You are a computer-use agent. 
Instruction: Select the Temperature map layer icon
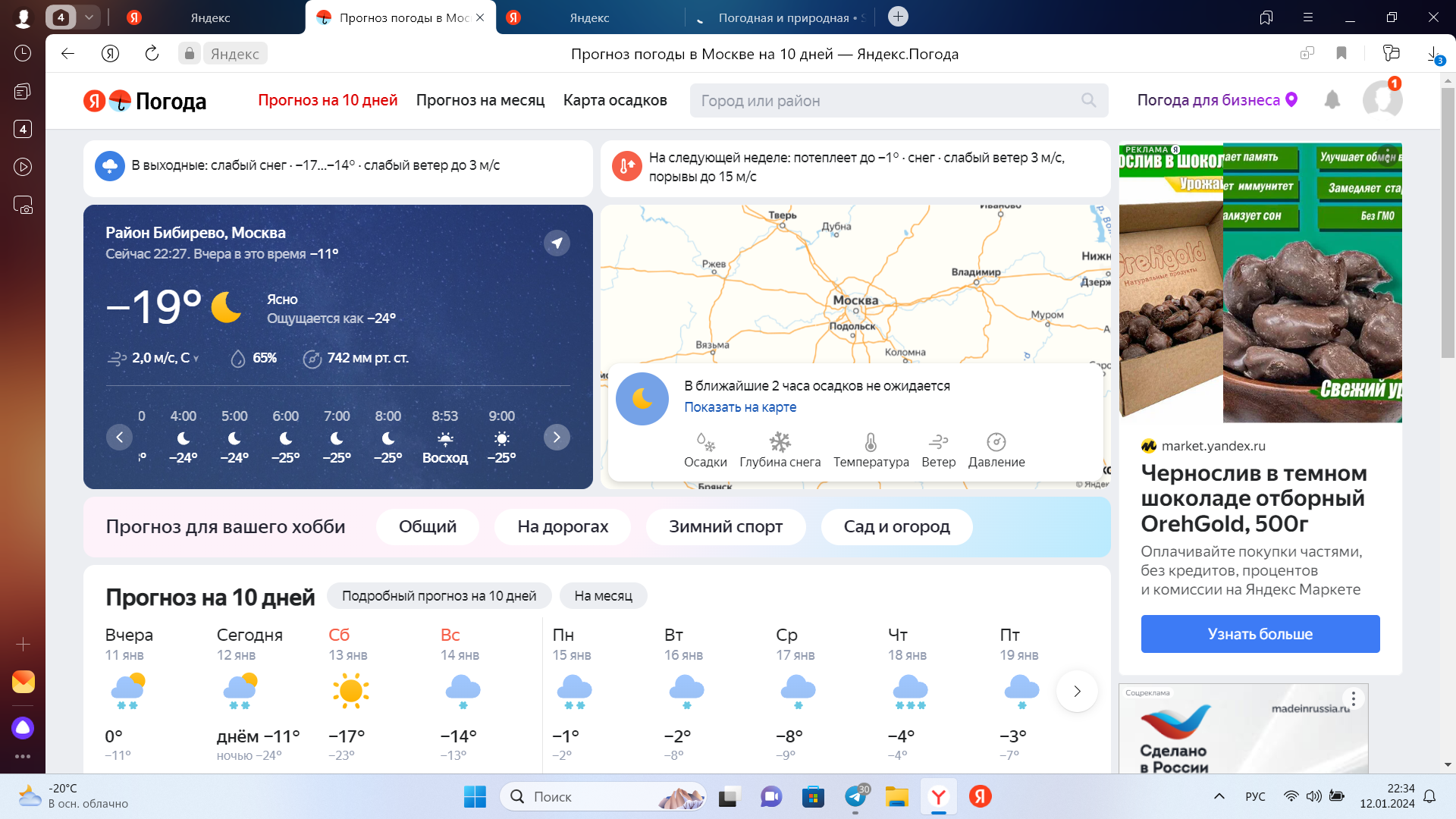point(871,442)
